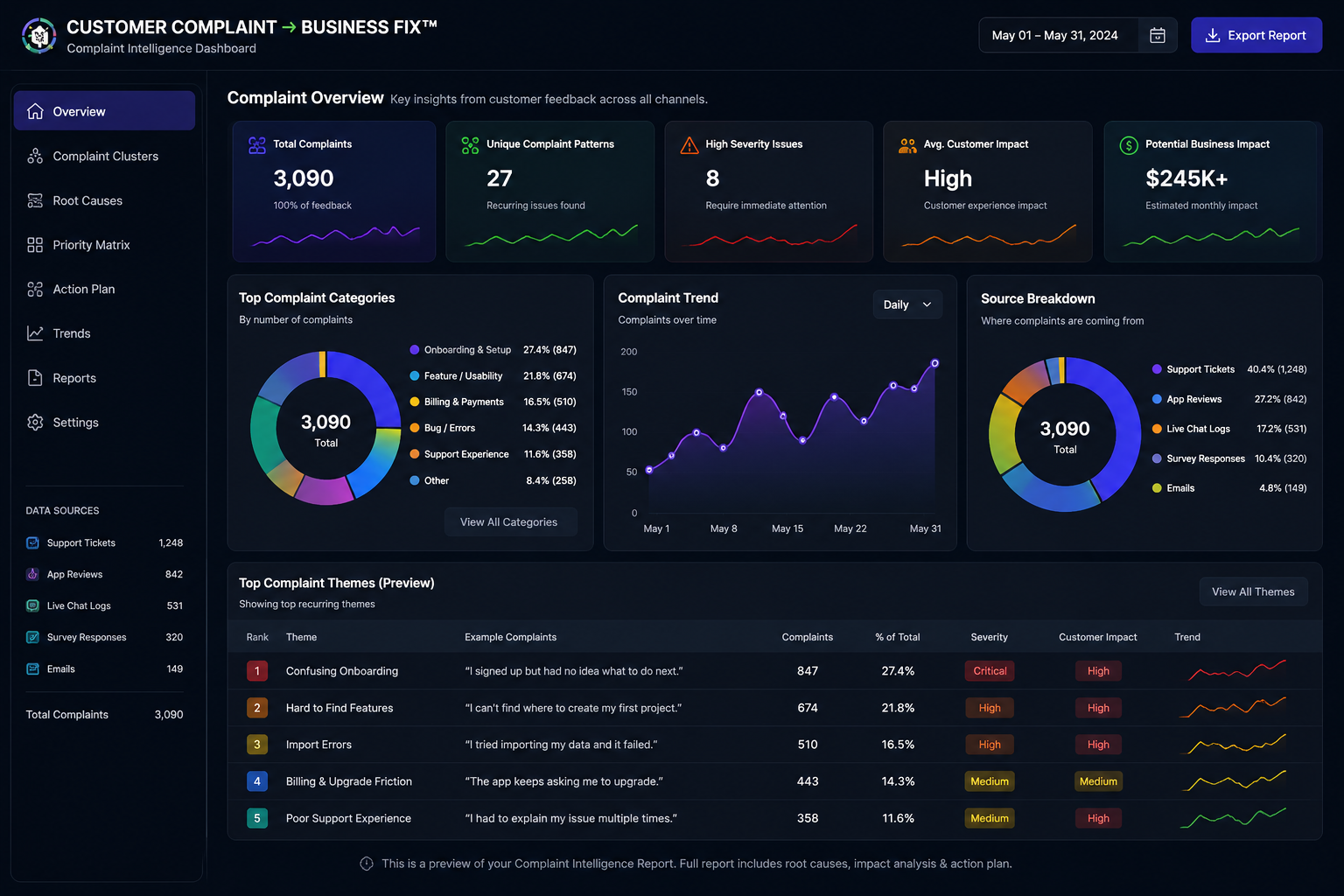Click the Confusing Onboarding theme name

(342, 671)
